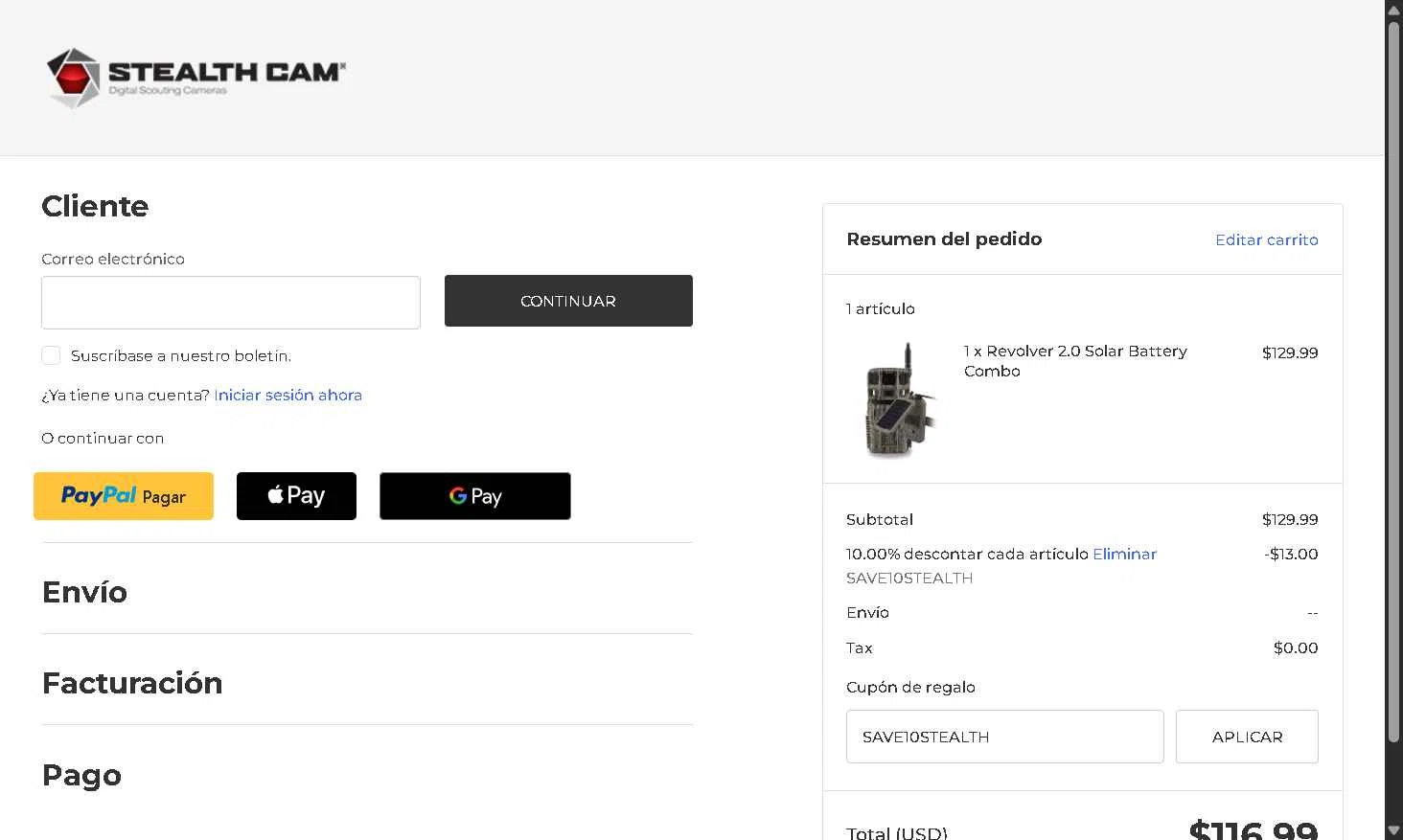The height and width of the screenshot is (840, 1403).
Task: Remove the discount via Eliminar link
Action: coord(1124,554)
